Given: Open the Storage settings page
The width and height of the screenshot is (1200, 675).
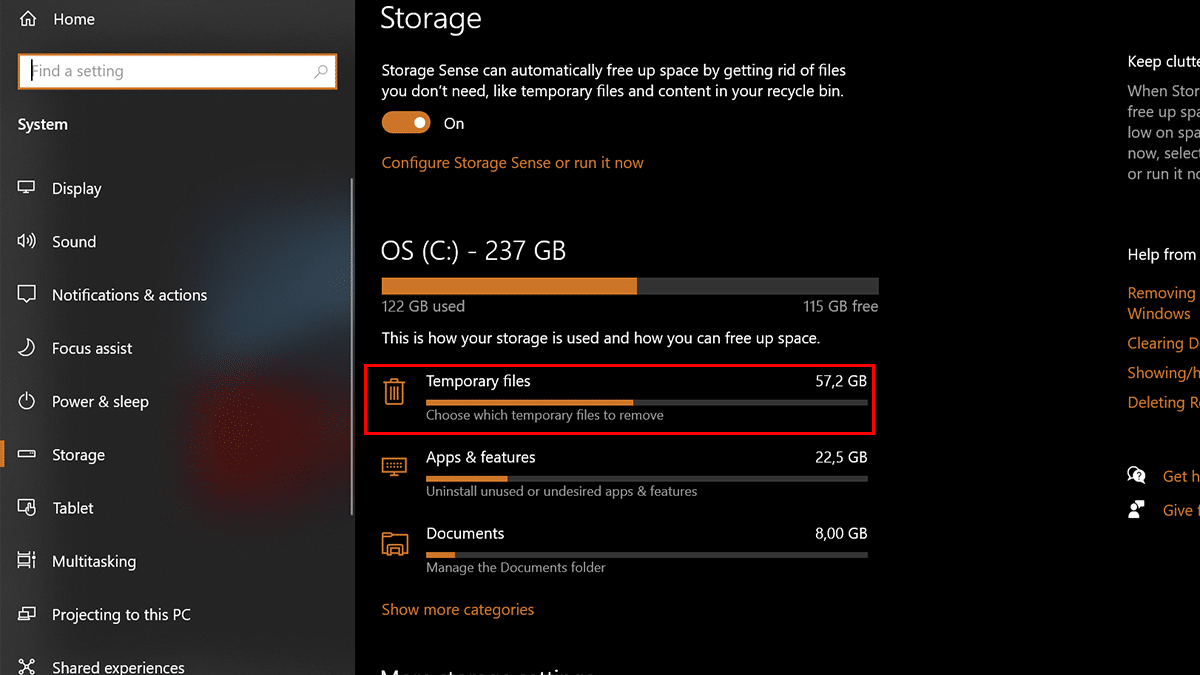Looking at the screenshot, I should [78, 455].
